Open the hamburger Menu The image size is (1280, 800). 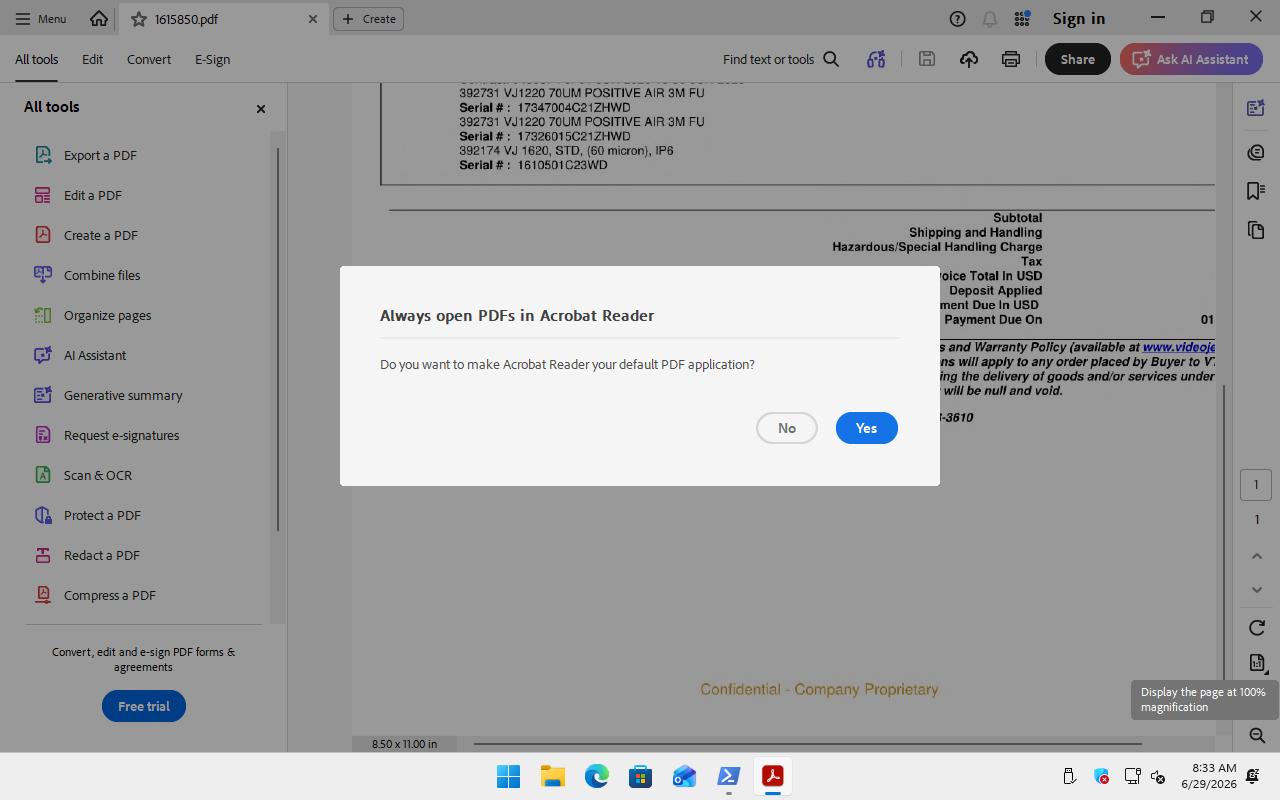(41, 18)
